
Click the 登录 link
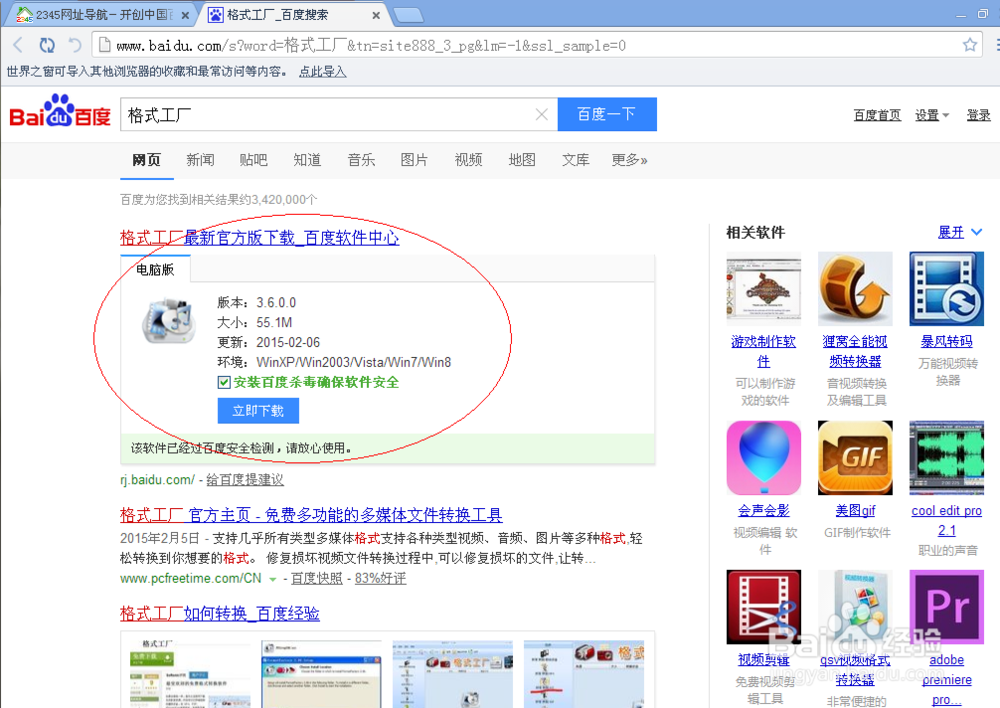click(x=978, y=115)
